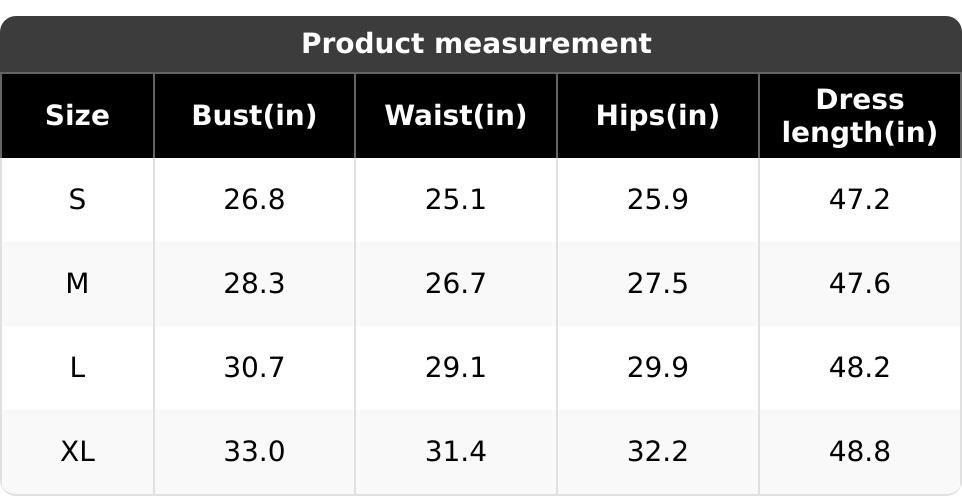
Task: Click the Dress length(in) header
Action: click(x=860, y=115)
